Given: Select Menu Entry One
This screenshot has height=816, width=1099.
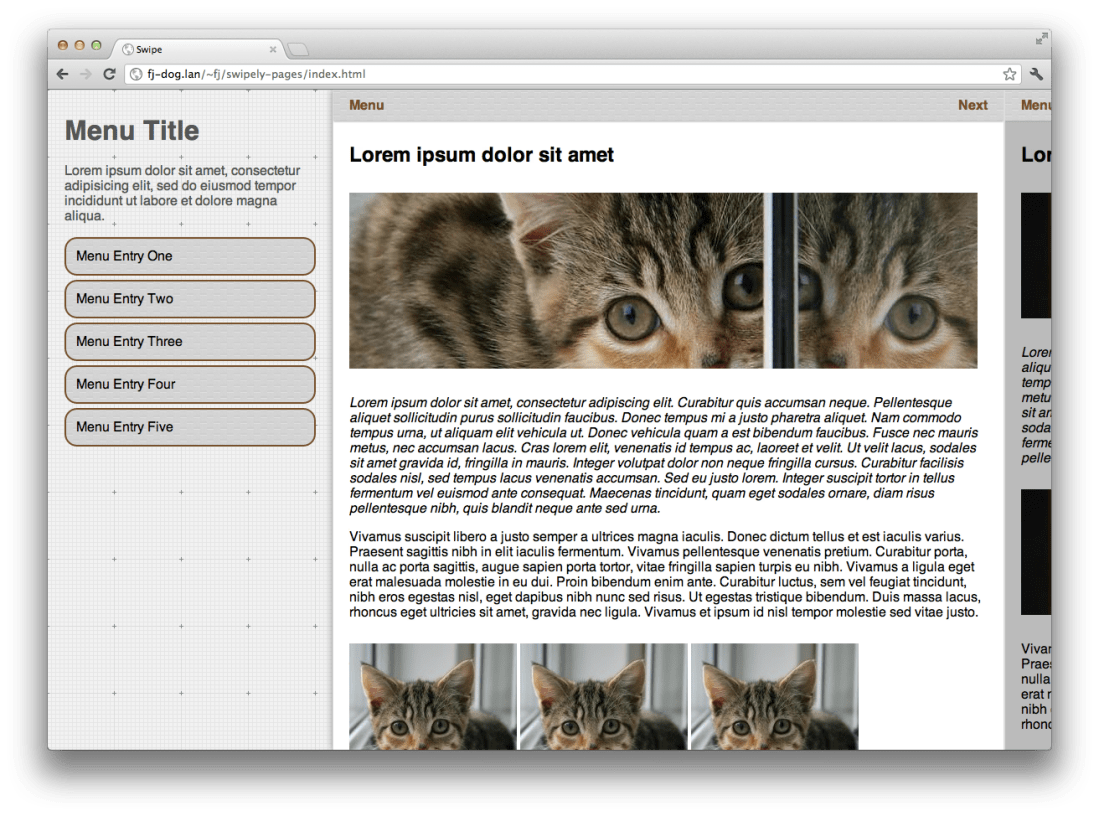Looking at the screenshot, I should 189,256.
